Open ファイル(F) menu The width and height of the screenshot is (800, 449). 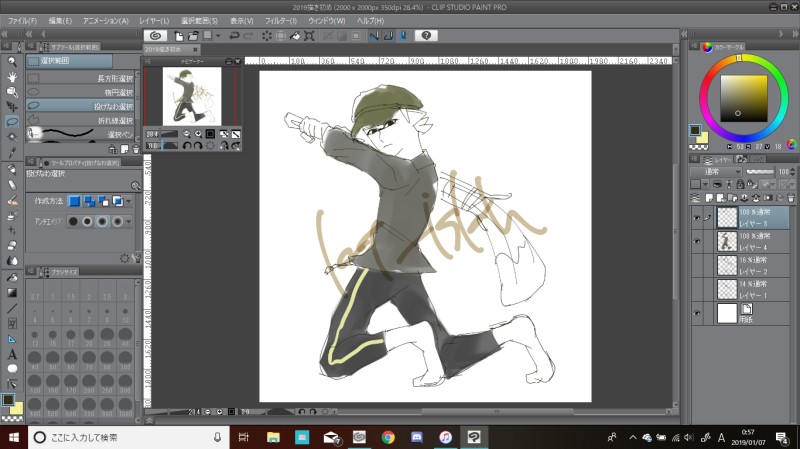tap(22, 21)
